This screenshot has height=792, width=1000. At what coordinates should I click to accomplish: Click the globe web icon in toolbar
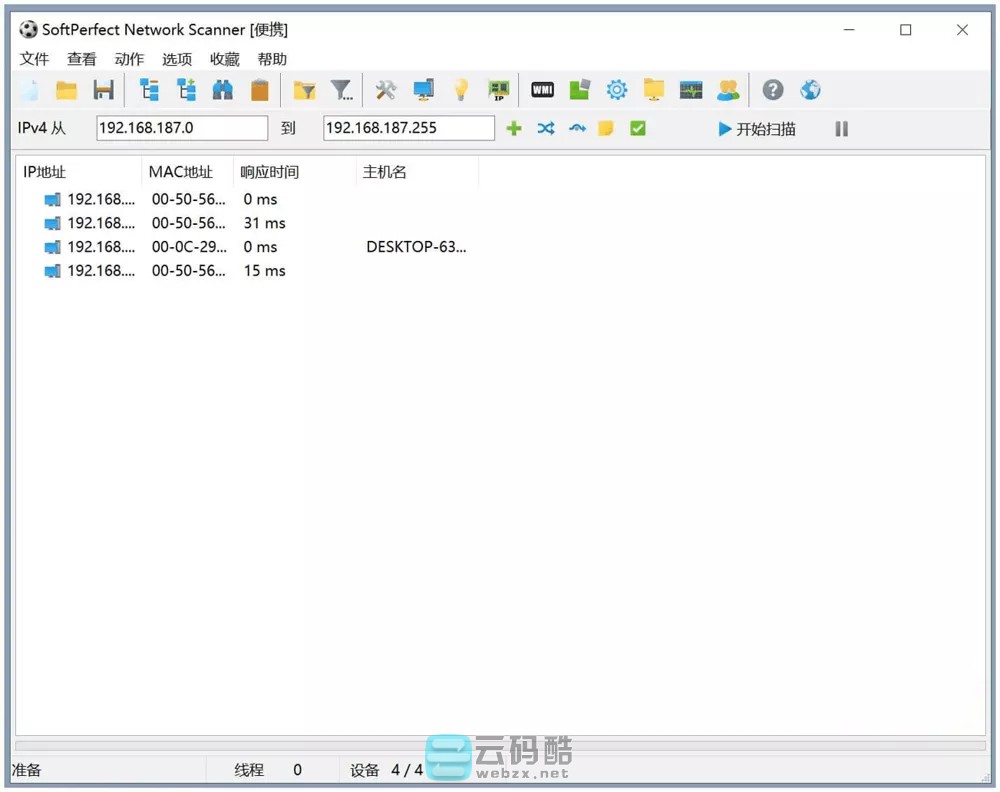click(x=810, y=91)
